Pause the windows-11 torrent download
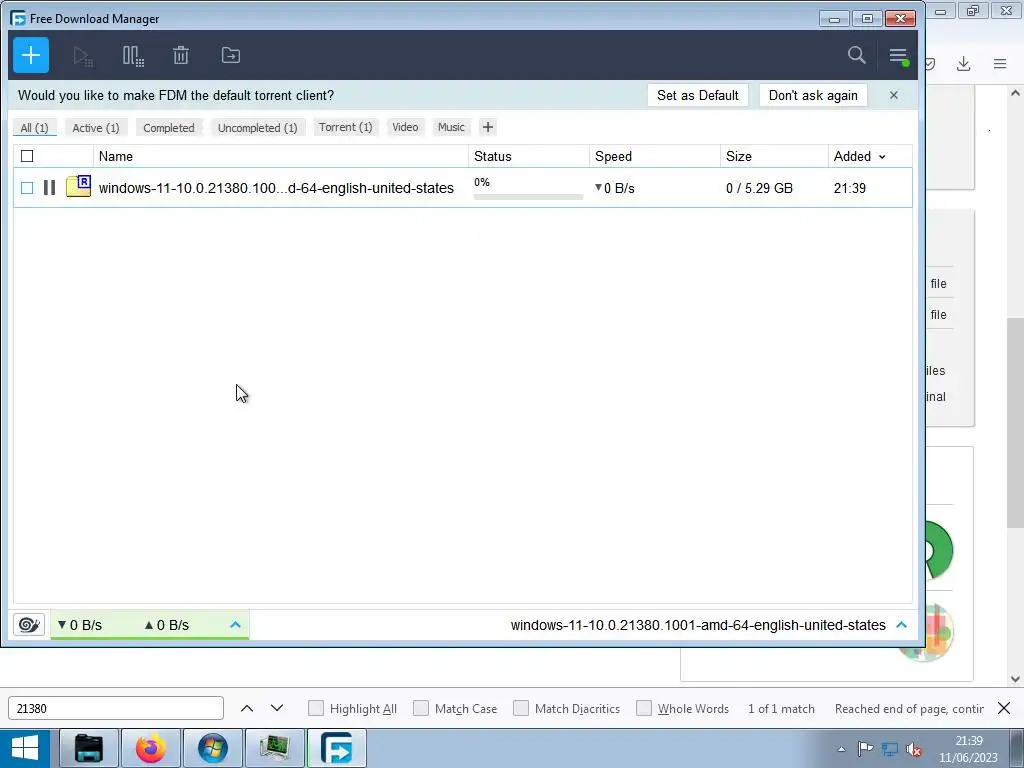The height and width of the screenshot is (768, 1024). click(49, 188)
